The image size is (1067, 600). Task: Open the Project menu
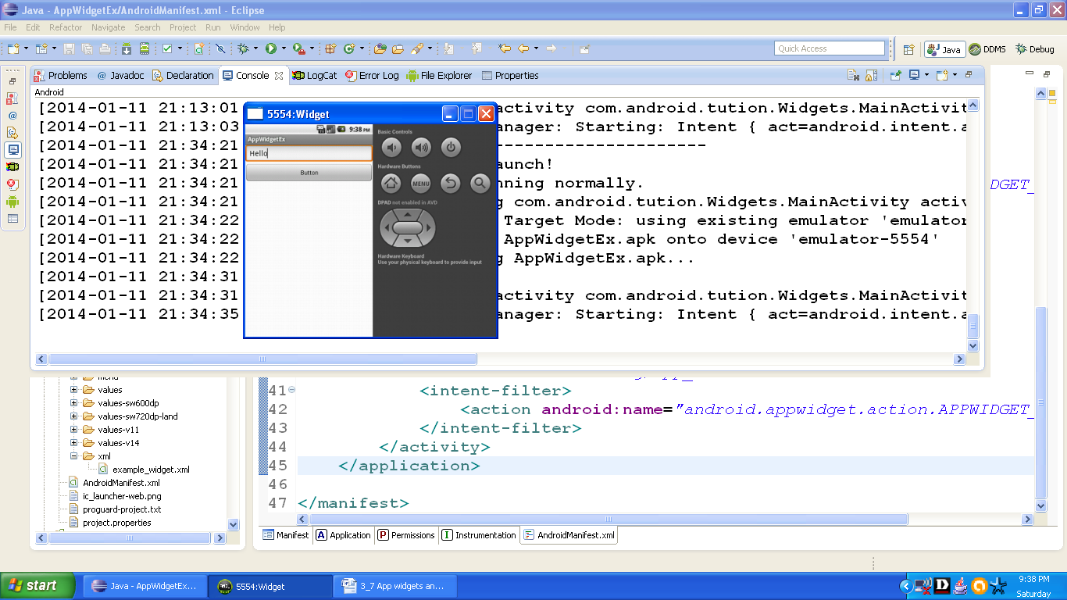(x=182, y=28)
